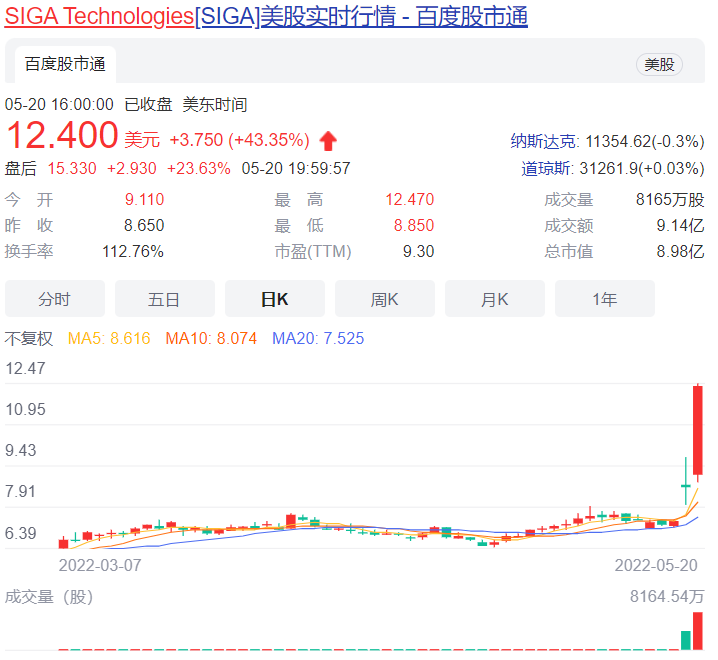This screenshot has width=718, height=660.
Task: Click the MA5: 8.616 indicator
Action: 109,338
